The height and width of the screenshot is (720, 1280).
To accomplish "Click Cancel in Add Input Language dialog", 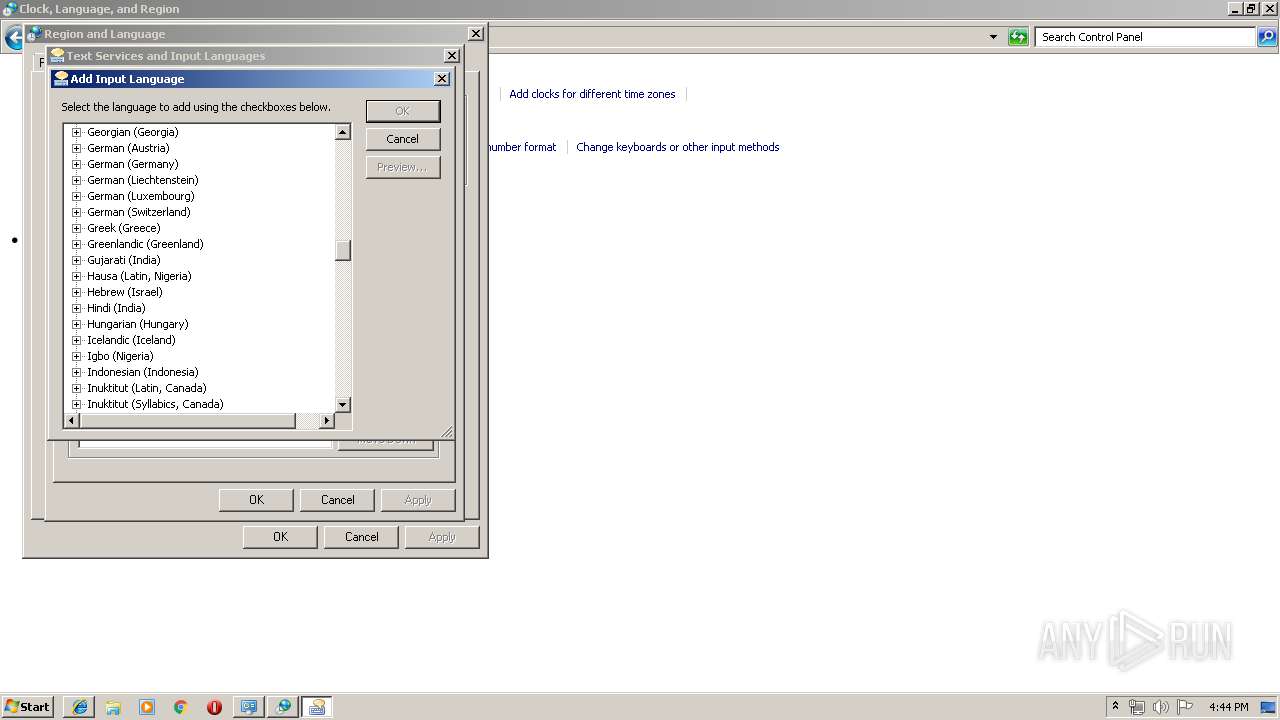I will click(403, 139).
